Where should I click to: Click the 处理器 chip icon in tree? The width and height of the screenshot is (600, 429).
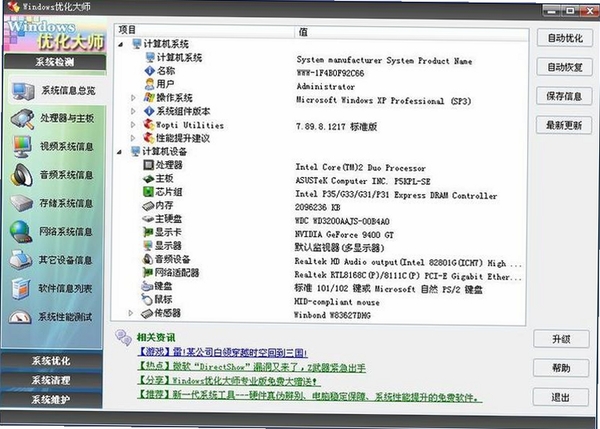(x=148, y=165)
